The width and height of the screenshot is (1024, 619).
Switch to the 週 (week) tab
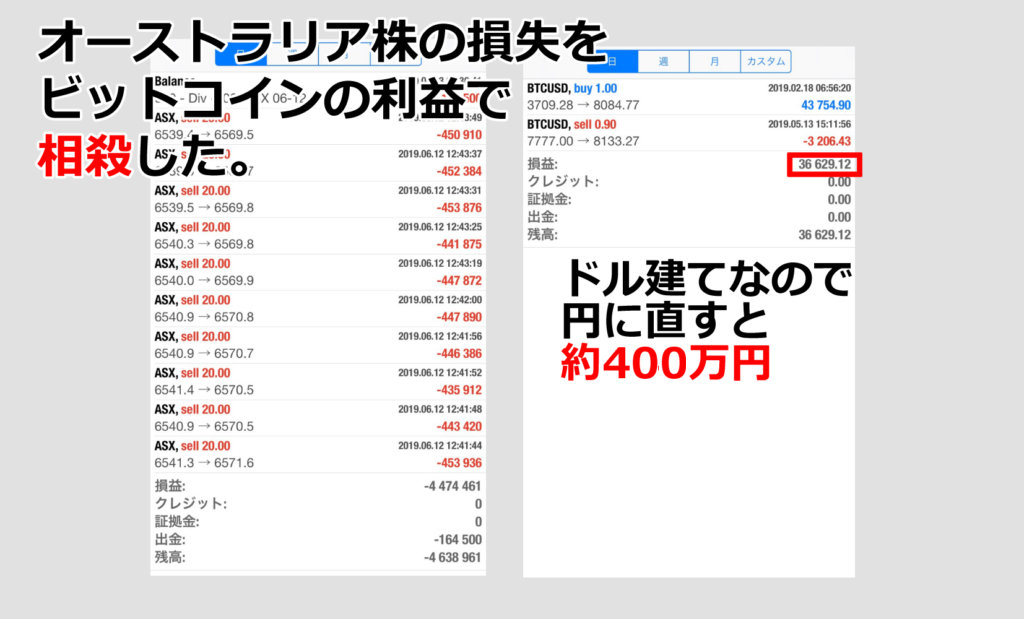663,61
